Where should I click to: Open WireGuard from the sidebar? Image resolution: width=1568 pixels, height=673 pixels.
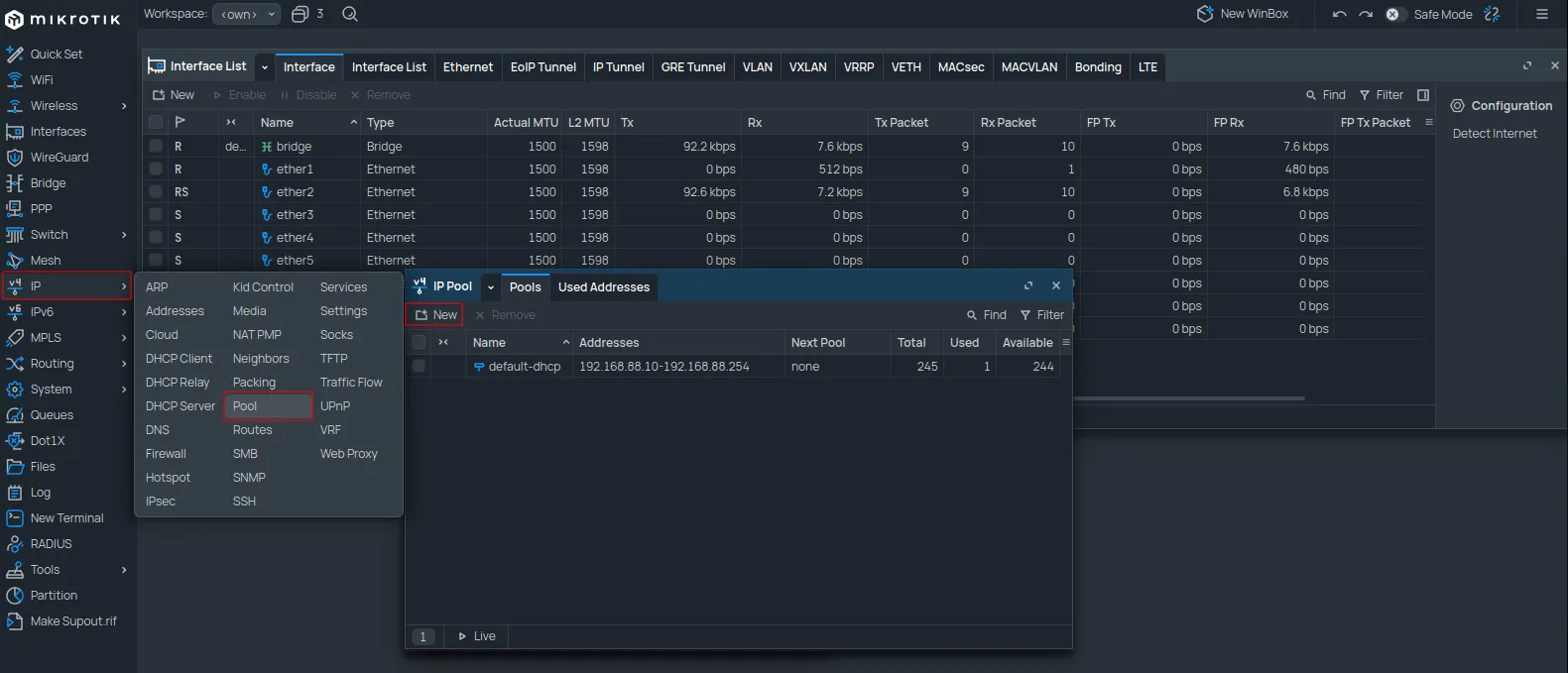[59, 158]
